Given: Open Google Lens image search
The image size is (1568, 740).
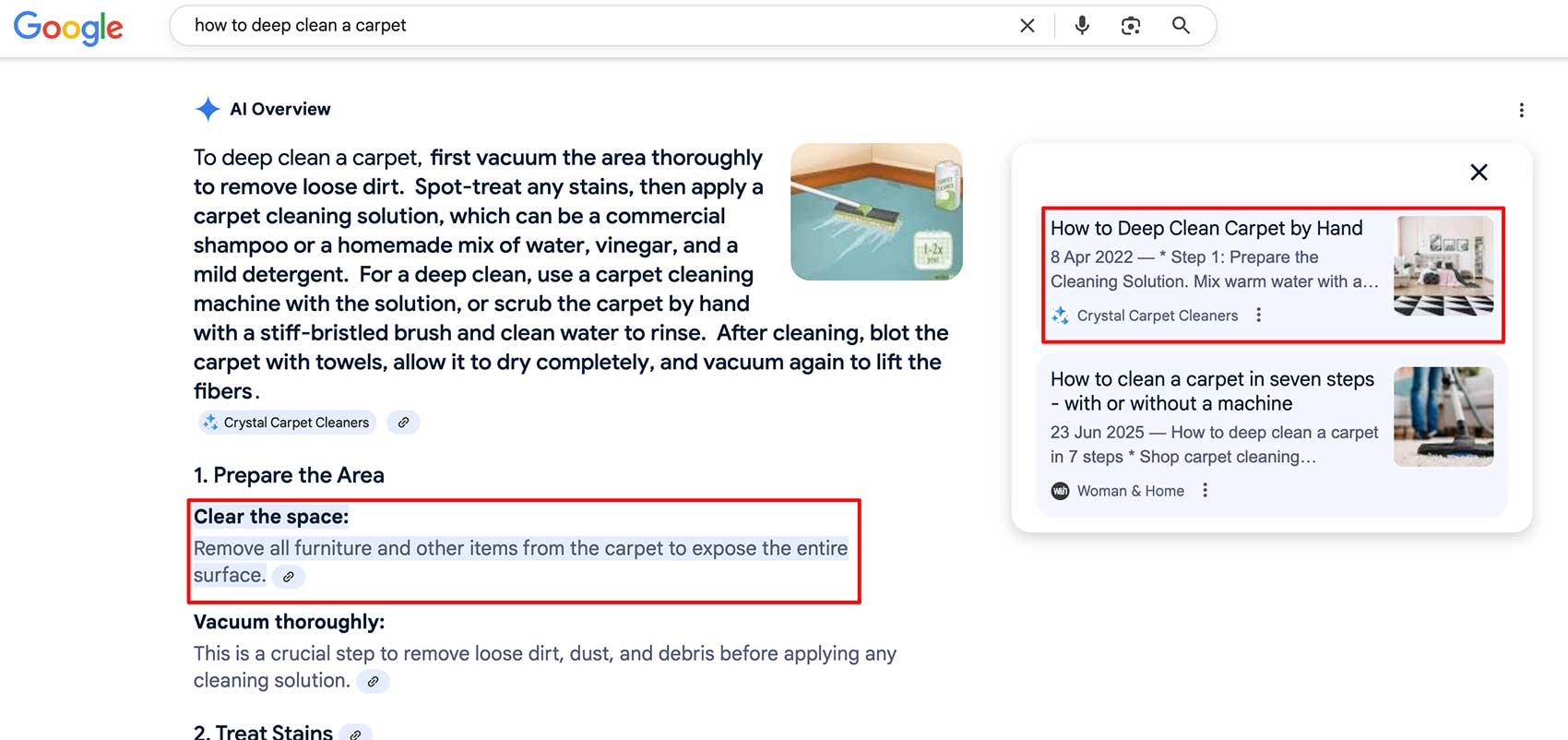Looking at the screenshot, I should (1131, 26).
